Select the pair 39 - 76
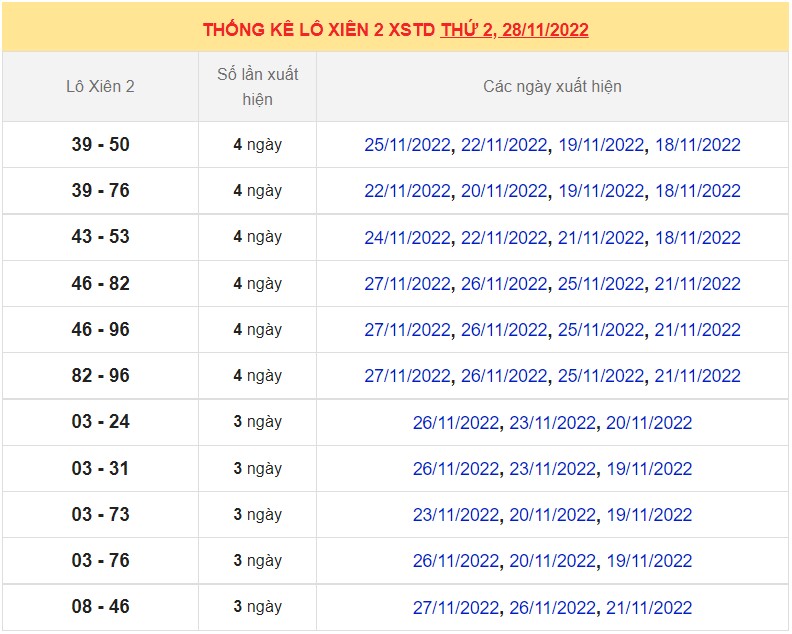Viewport: 792px width, 634px height. [x=101, y=190]
